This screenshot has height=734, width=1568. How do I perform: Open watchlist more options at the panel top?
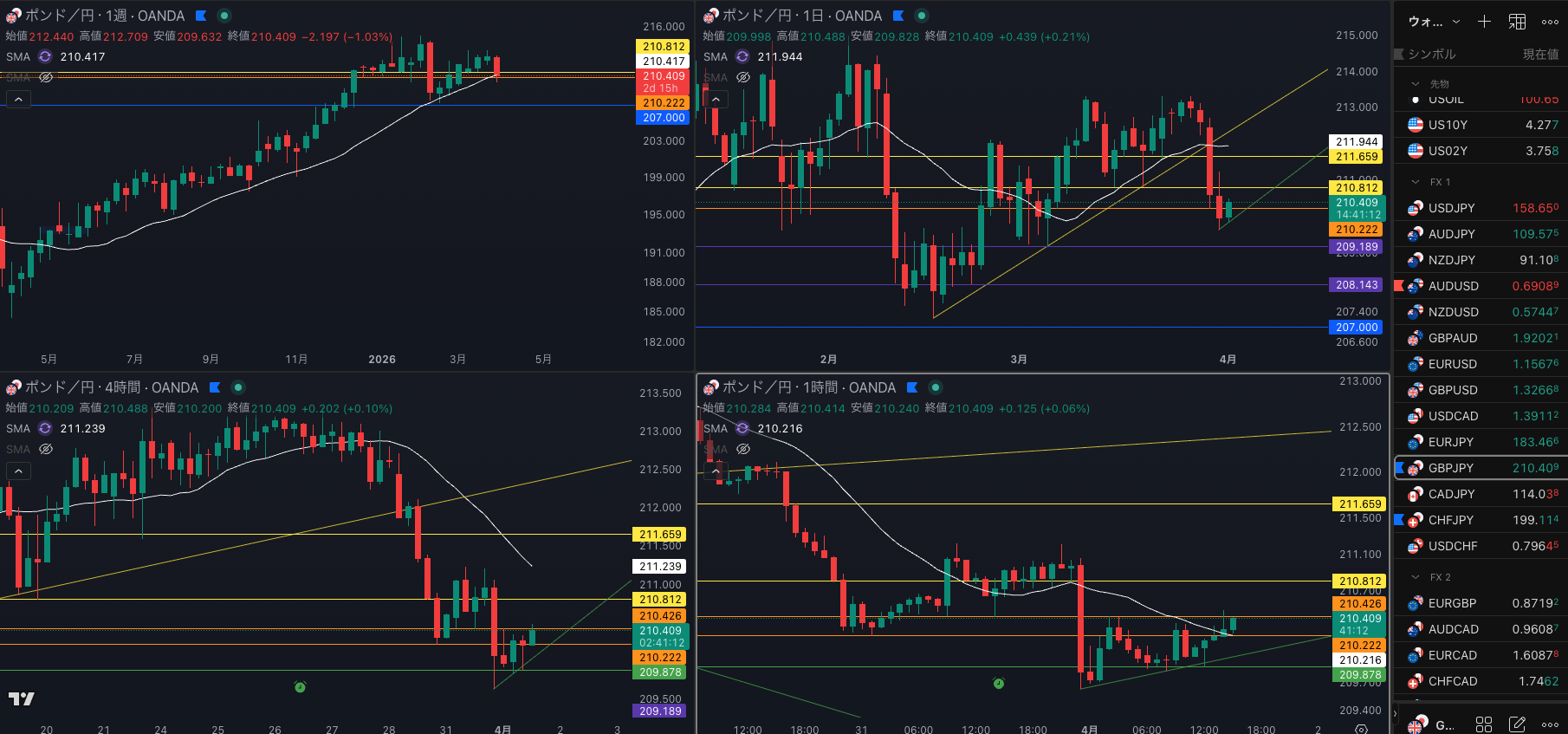tap(1550, 22)
